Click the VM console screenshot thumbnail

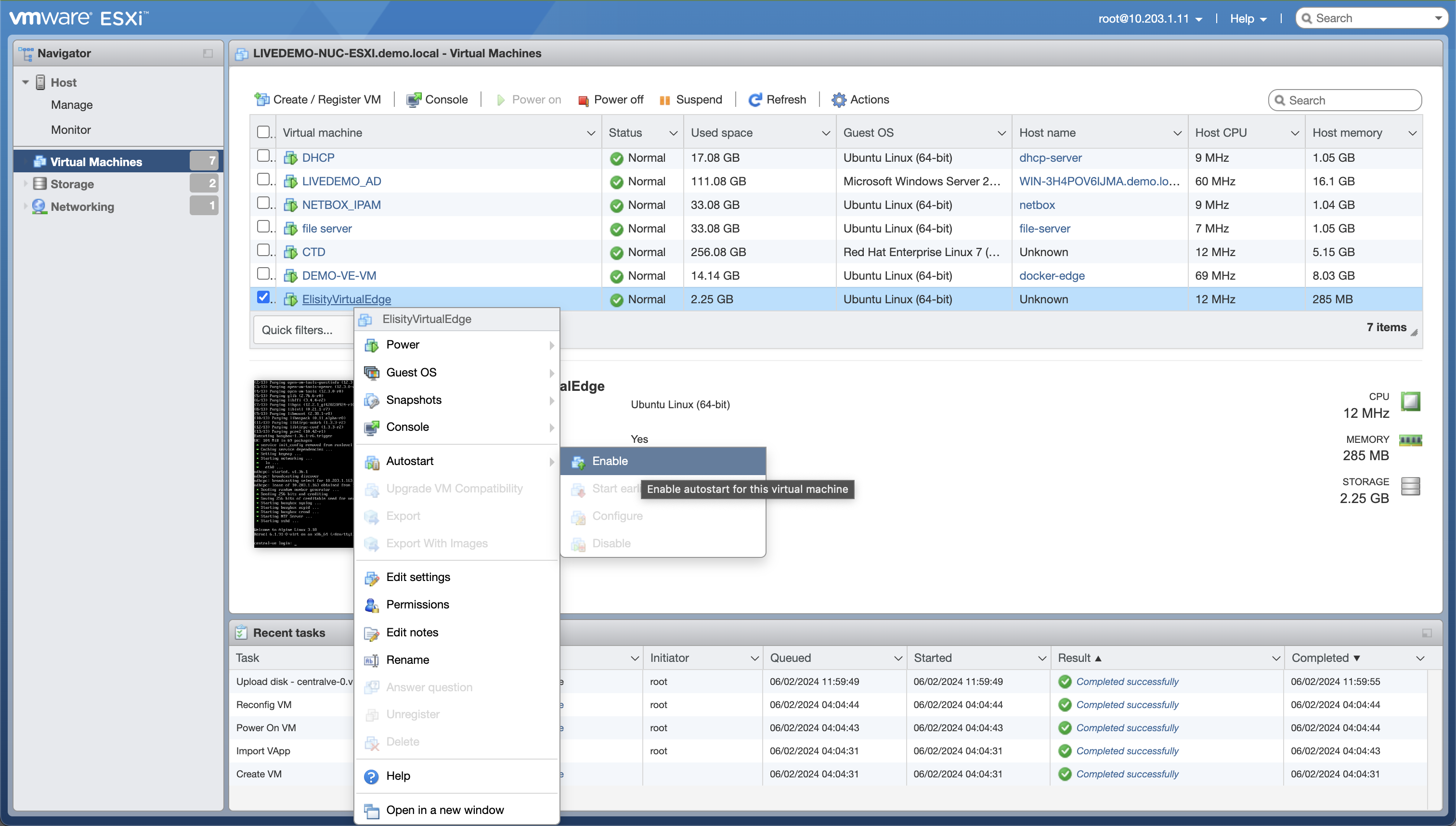[x=303, y=463]
